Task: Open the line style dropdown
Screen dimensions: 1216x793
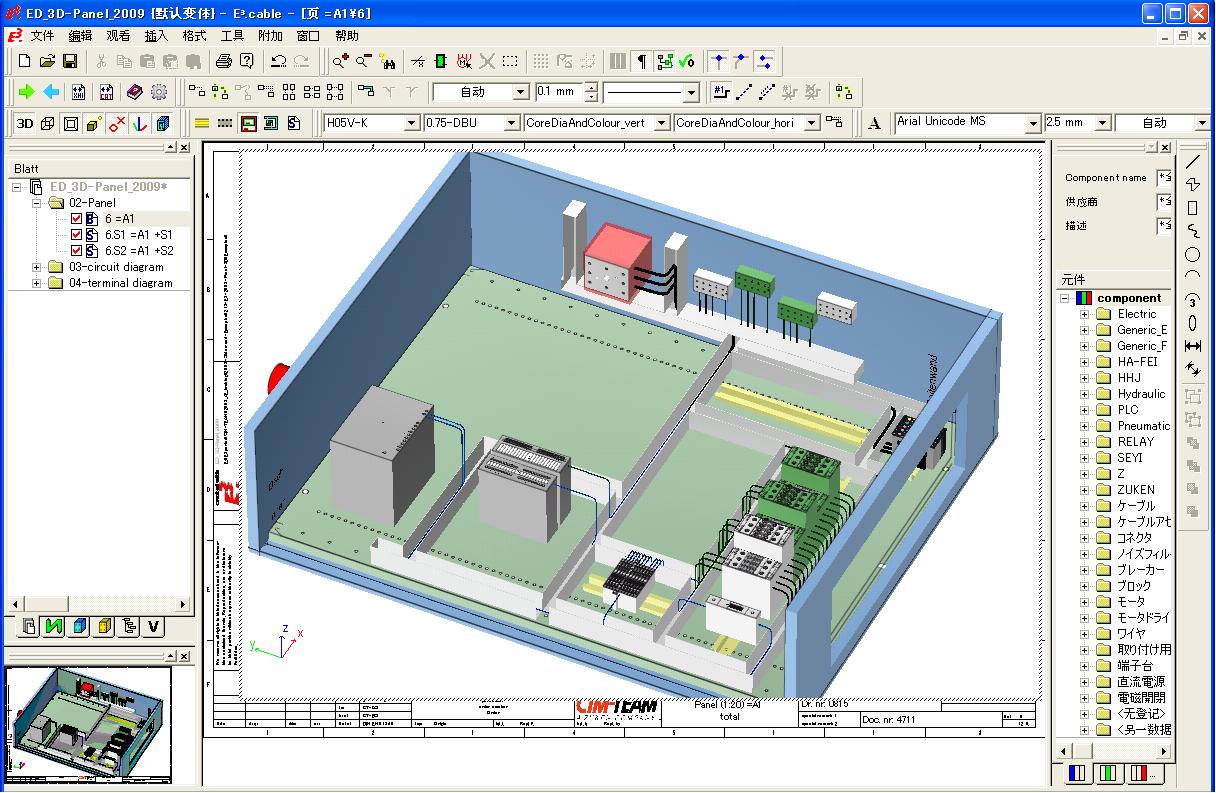Action: pyautogui.click(x=691, y=92)
